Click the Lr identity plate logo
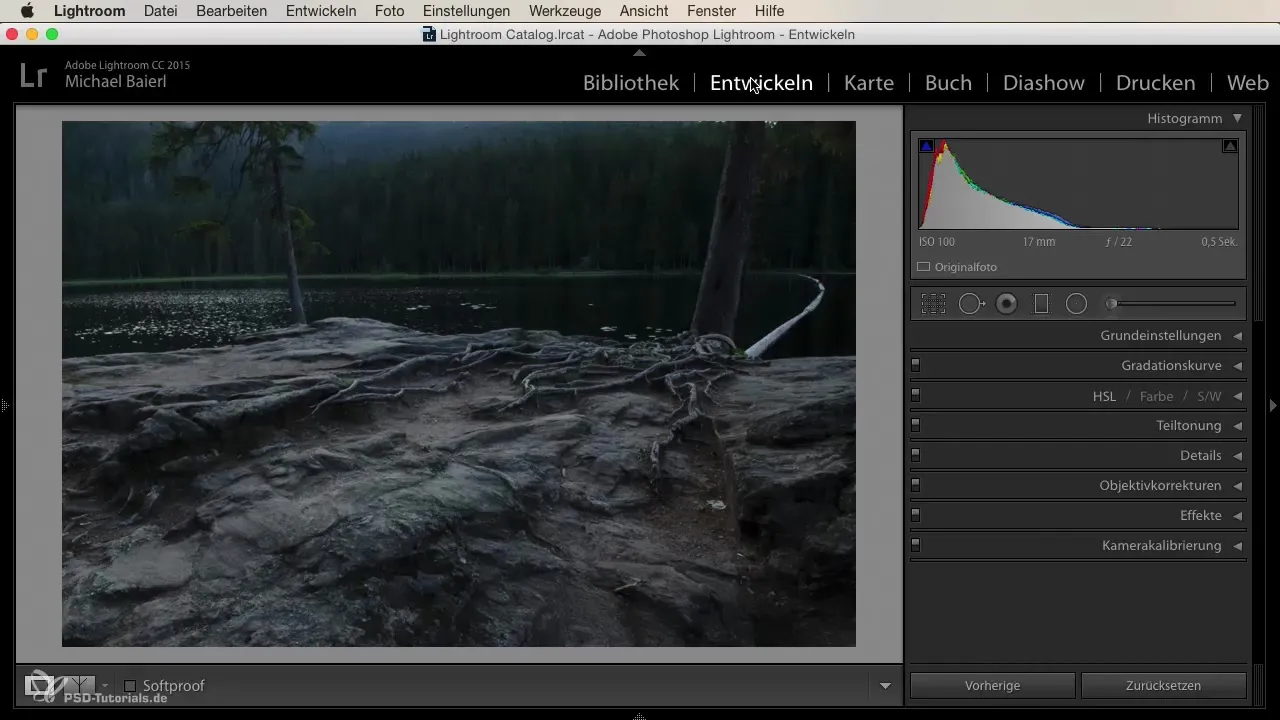This screenshot has height=720, width=1280. point(33,75)
